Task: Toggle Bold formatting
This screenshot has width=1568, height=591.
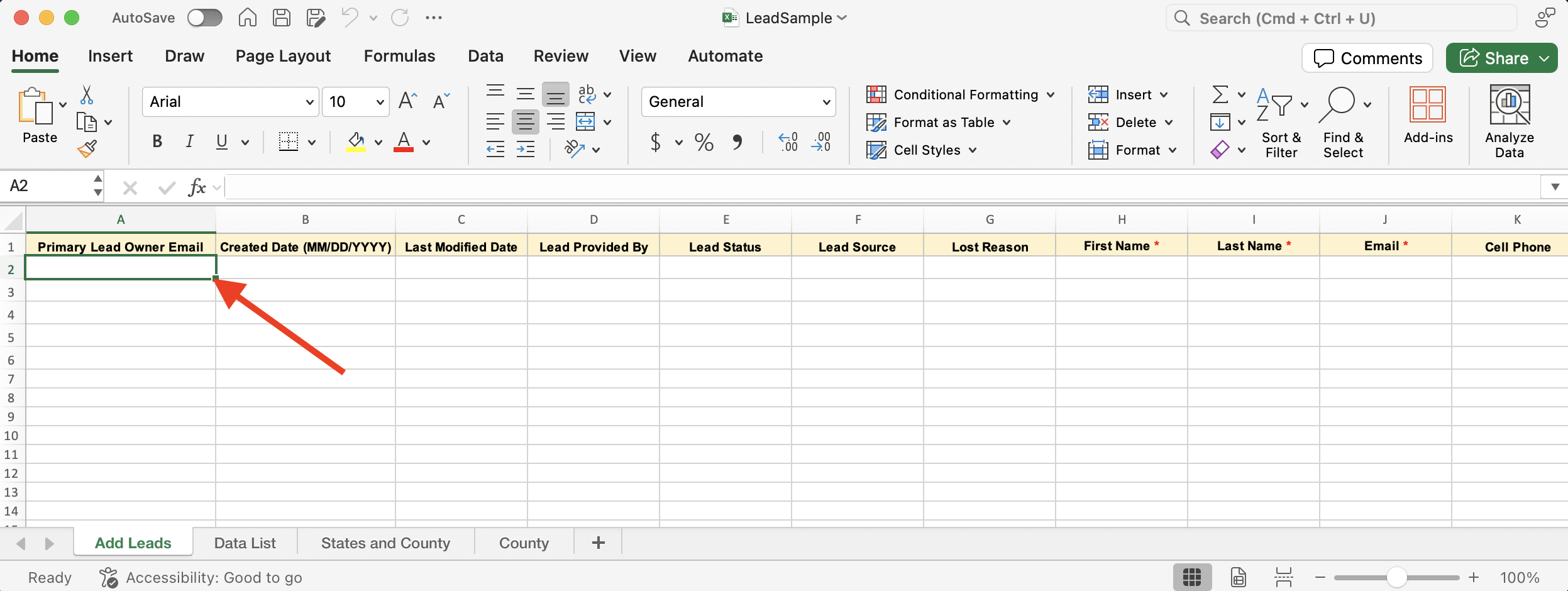Action: click(157, 141)
